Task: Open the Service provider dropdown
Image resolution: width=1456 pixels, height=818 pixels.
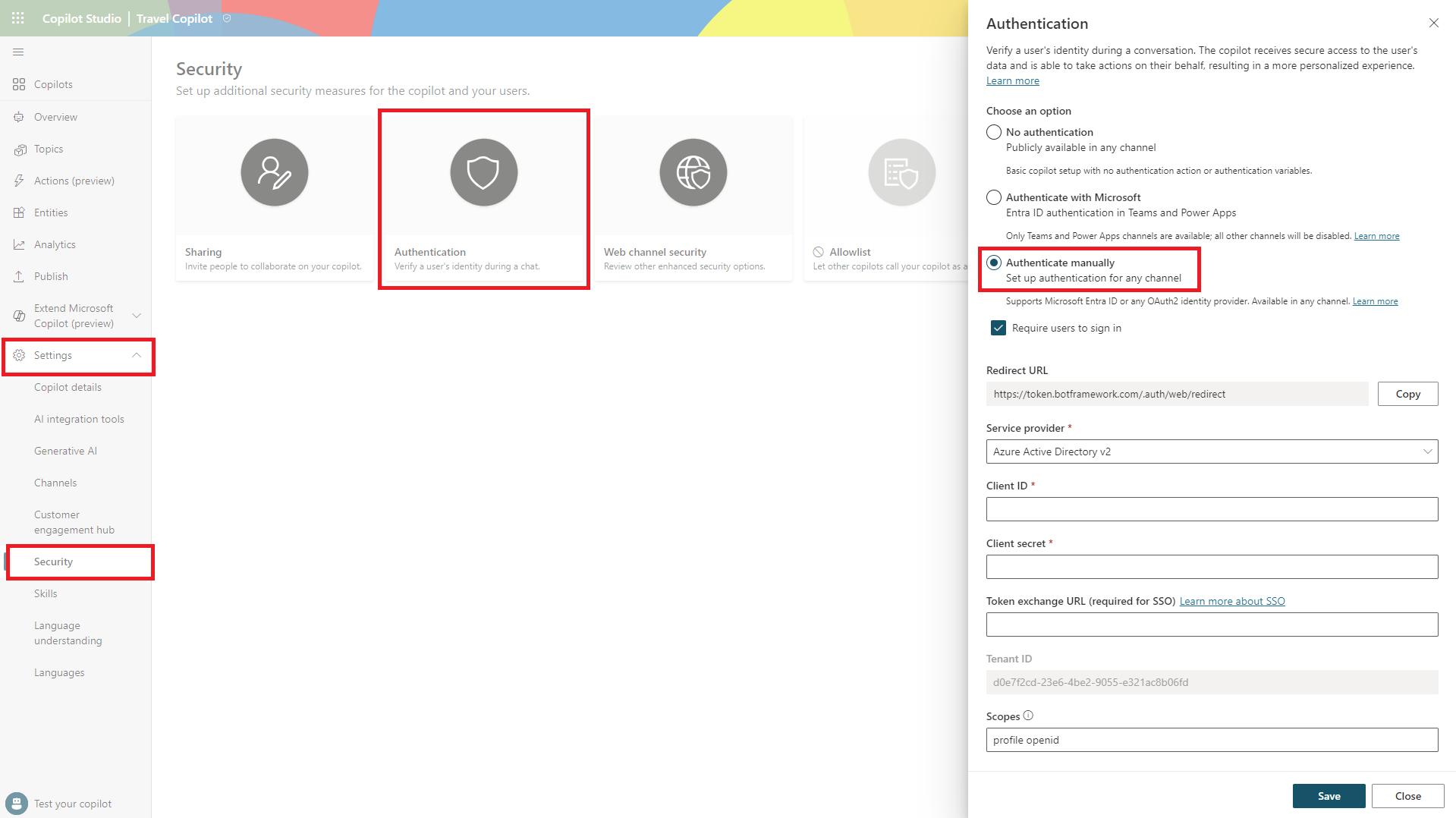Action: coord(1212,451)
